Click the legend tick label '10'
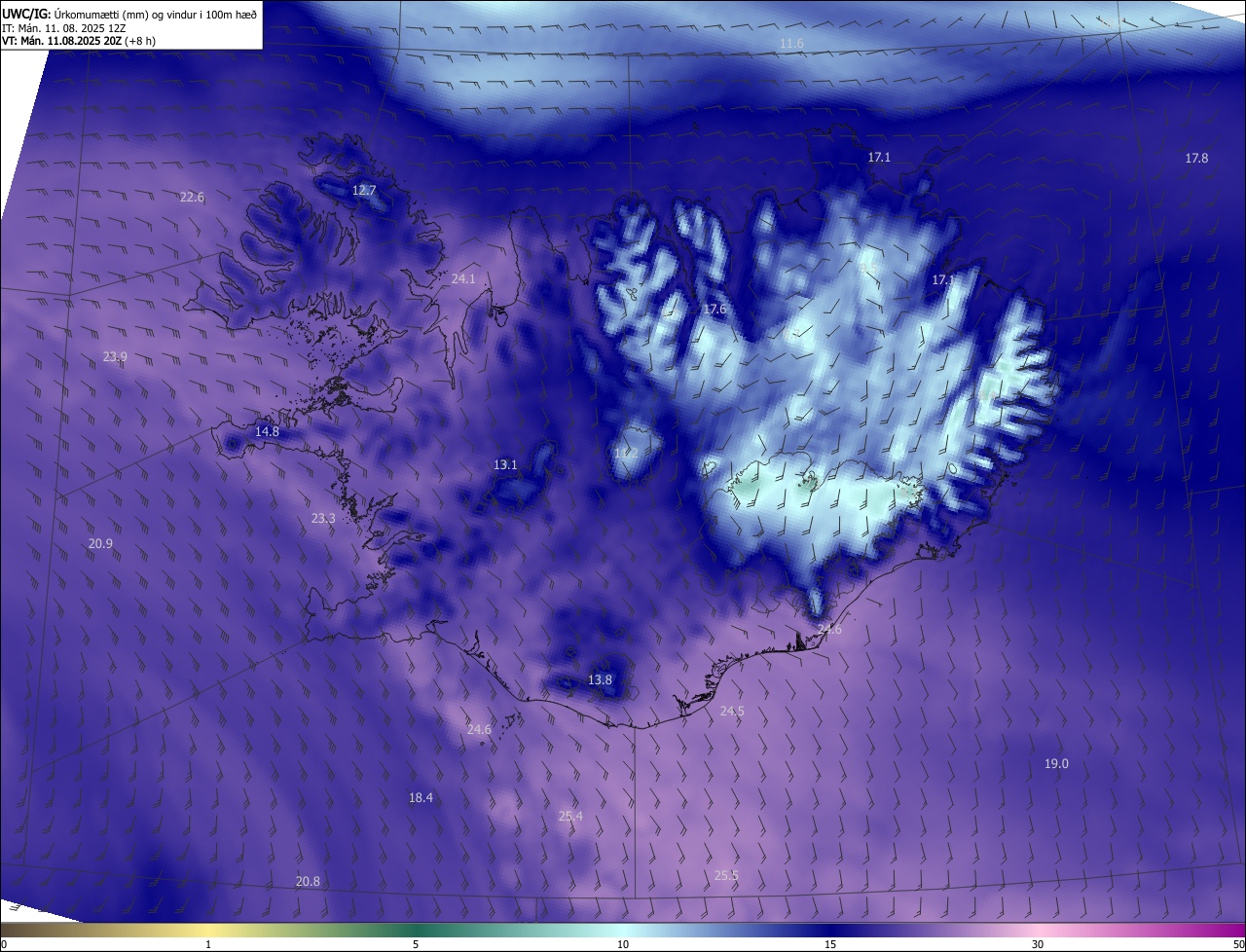Screen dimensions: 1246x952 point(623,944)
